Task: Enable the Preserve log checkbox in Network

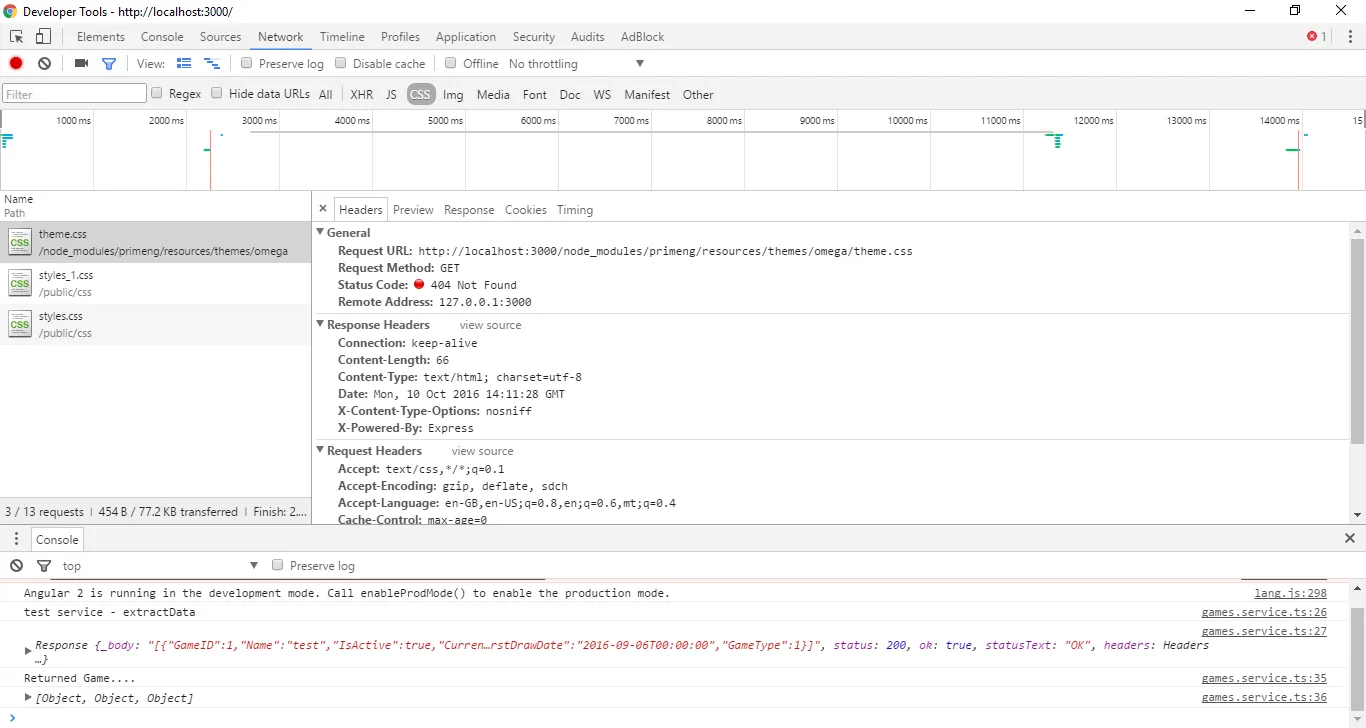Action: tap(247, 63)
